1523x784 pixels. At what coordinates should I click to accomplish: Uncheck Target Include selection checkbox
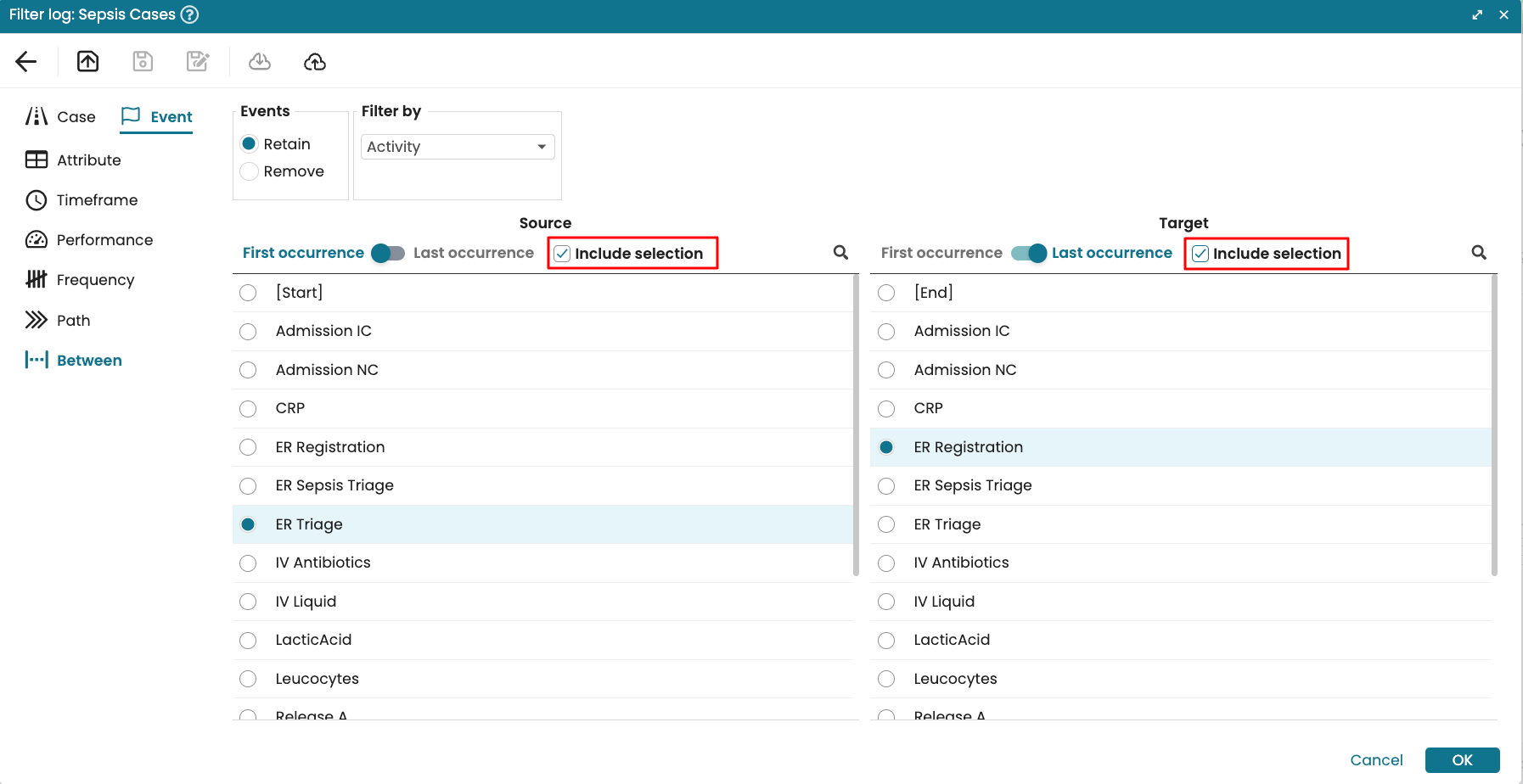point(1200,254)
